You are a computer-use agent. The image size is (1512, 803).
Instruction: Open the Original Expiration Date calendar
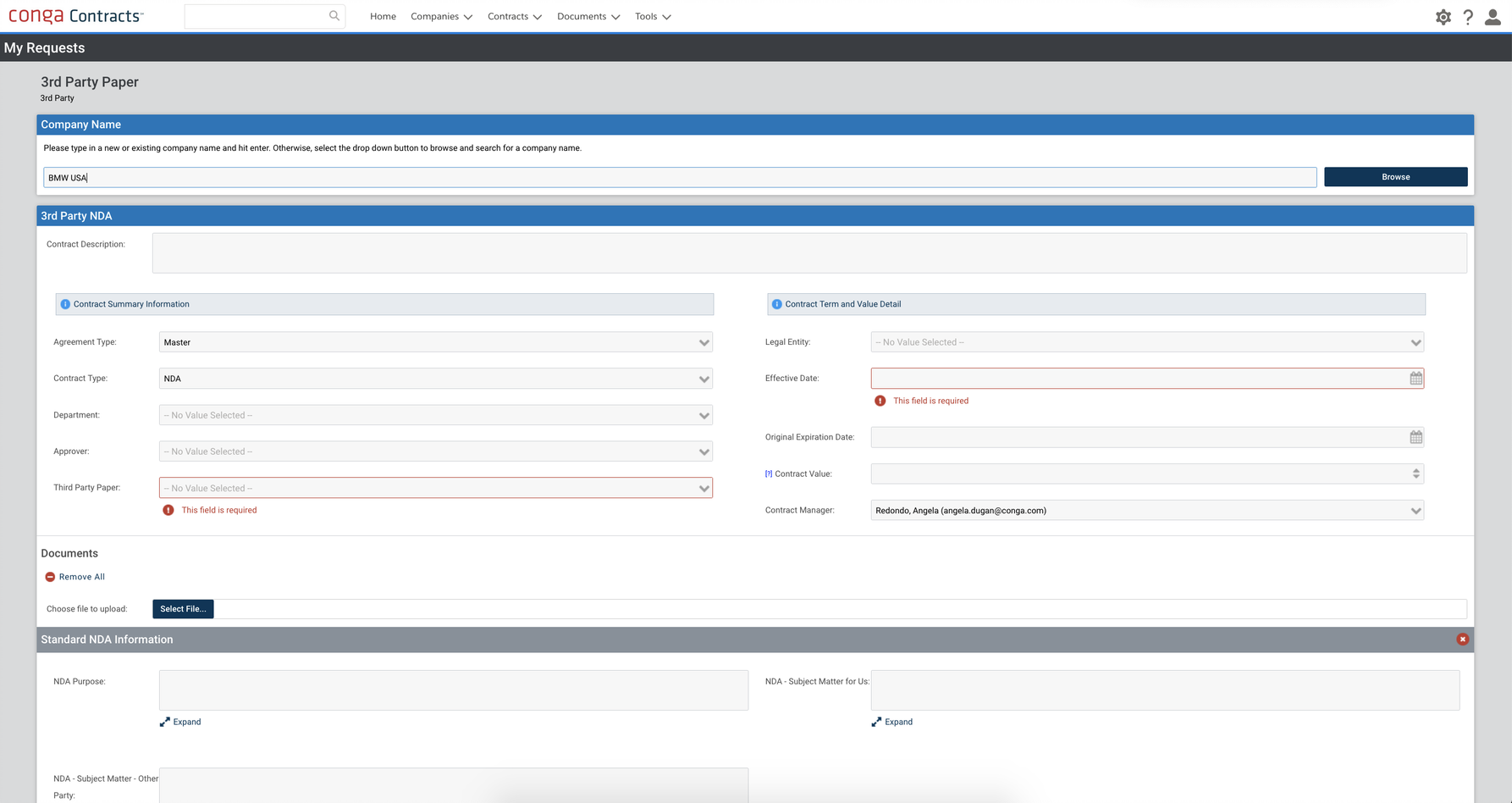coord(1415,437)
